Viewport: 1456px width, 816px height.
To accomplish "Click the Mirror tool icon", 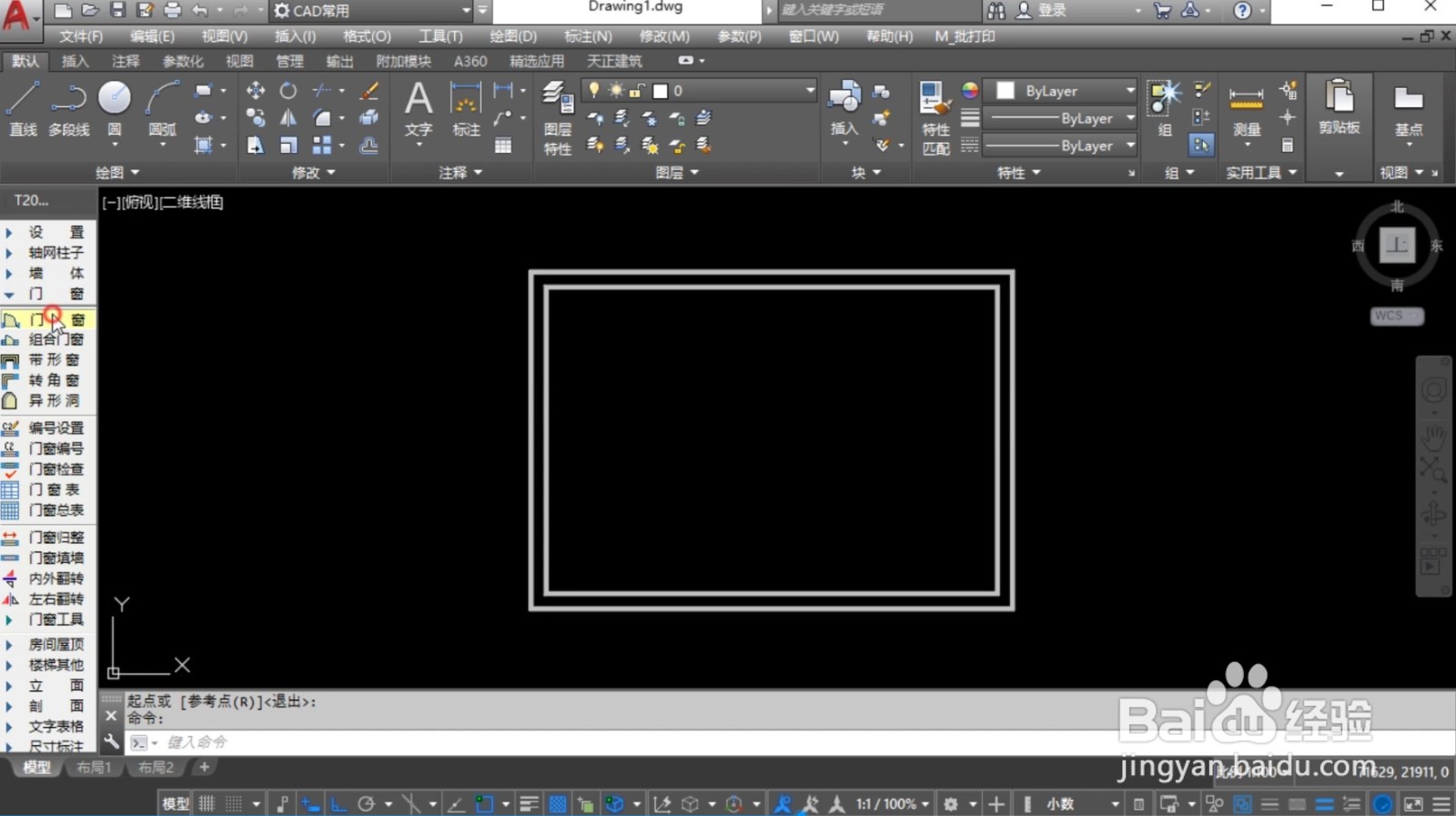I will click(288, 117).
